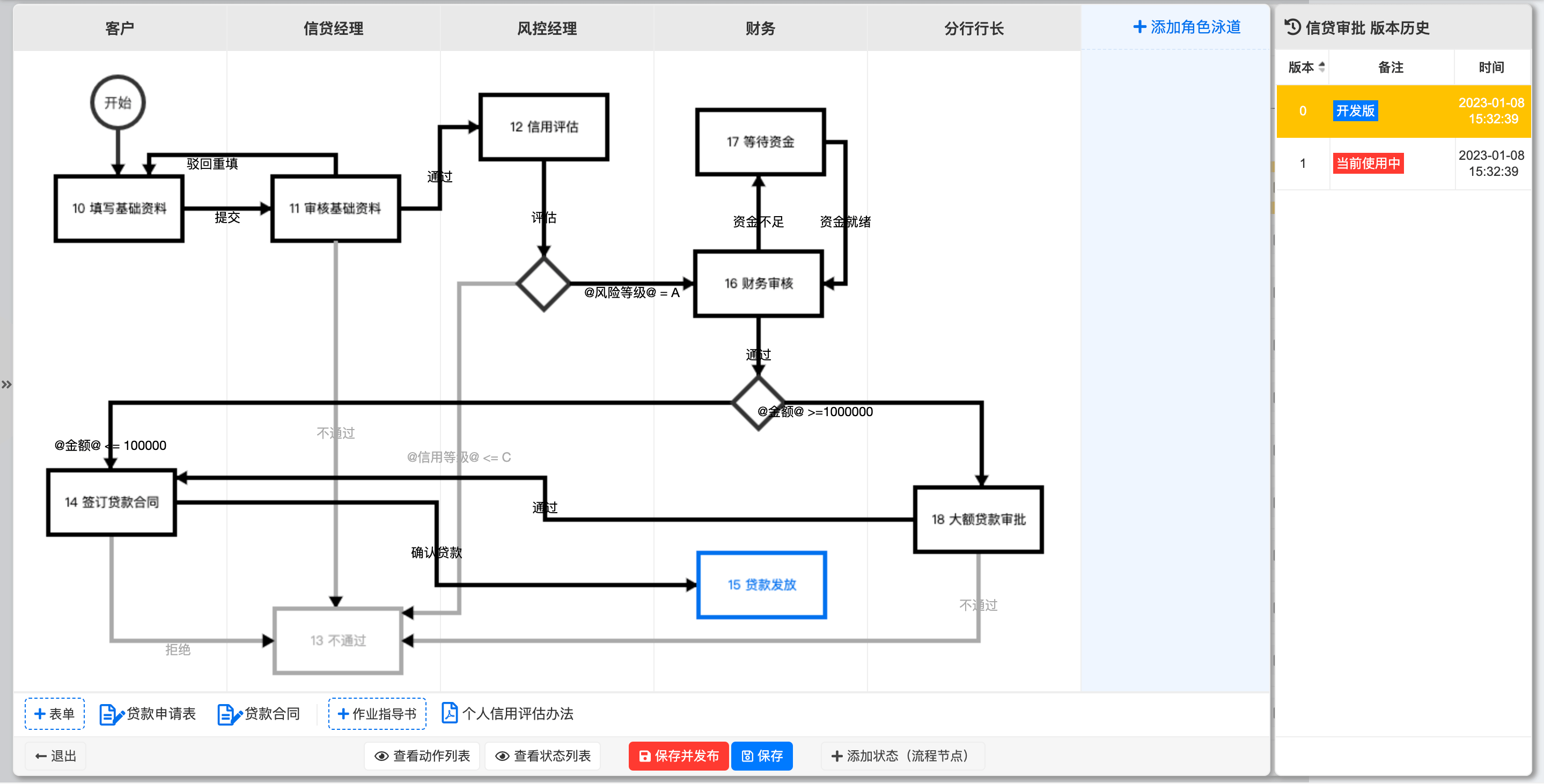The width and height of the screenshot is (1544, 784).
Task: Open the 分行行长 swimlane header
Action: coord(973,28)
